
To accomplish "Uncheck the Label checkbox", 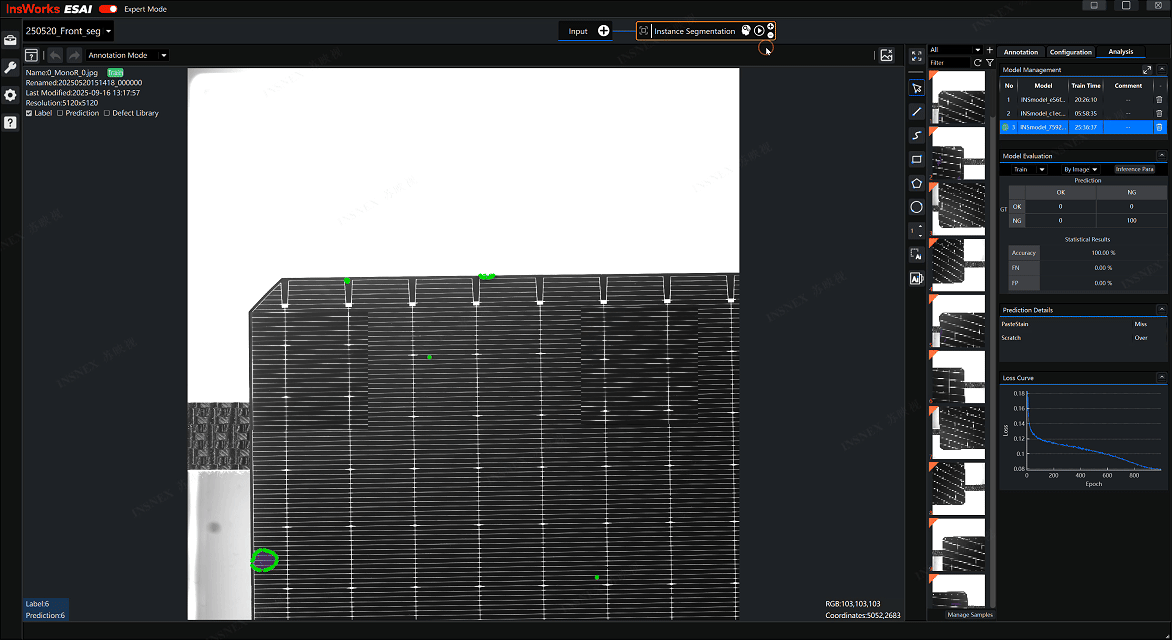I will coord(29,113).
